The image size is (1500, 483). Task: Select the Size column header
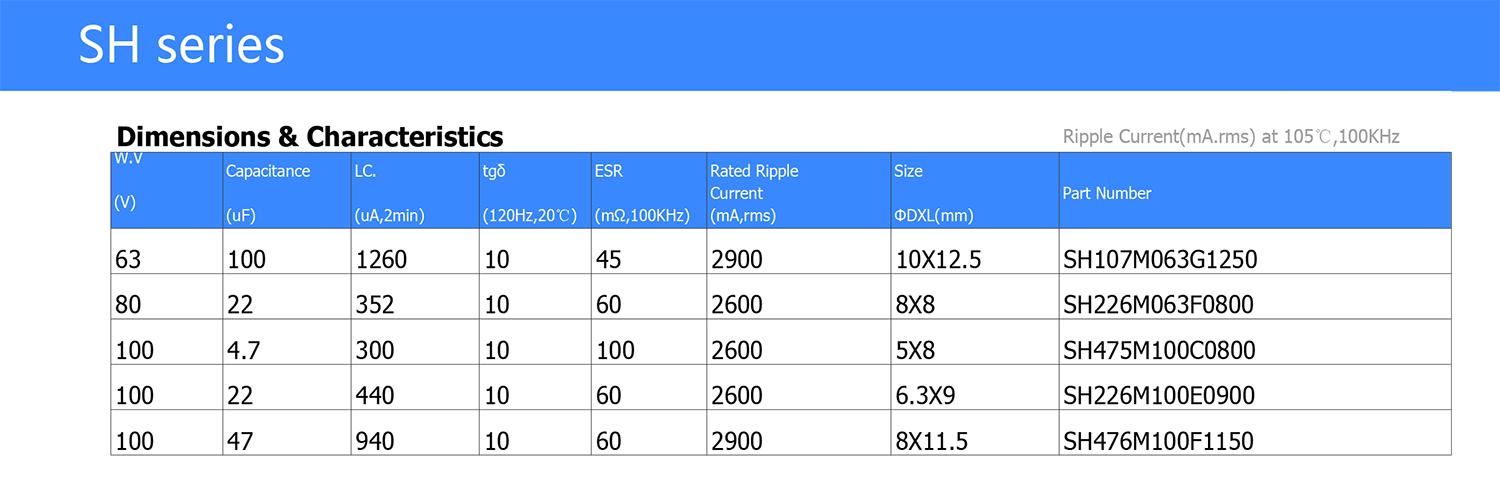click(908, 172)
